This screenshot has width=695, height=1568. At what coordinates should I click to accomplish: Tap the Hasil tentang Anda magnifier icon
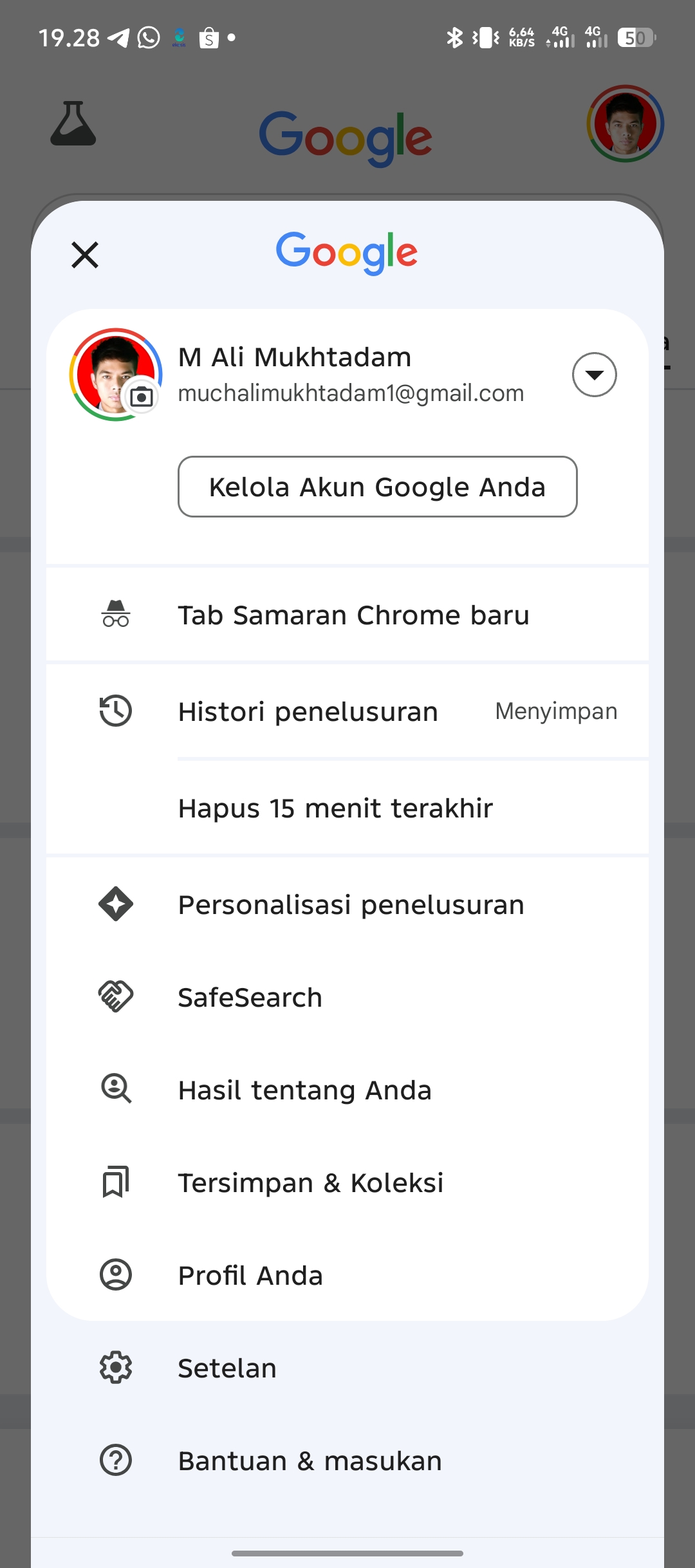(x=116, y=1089)
